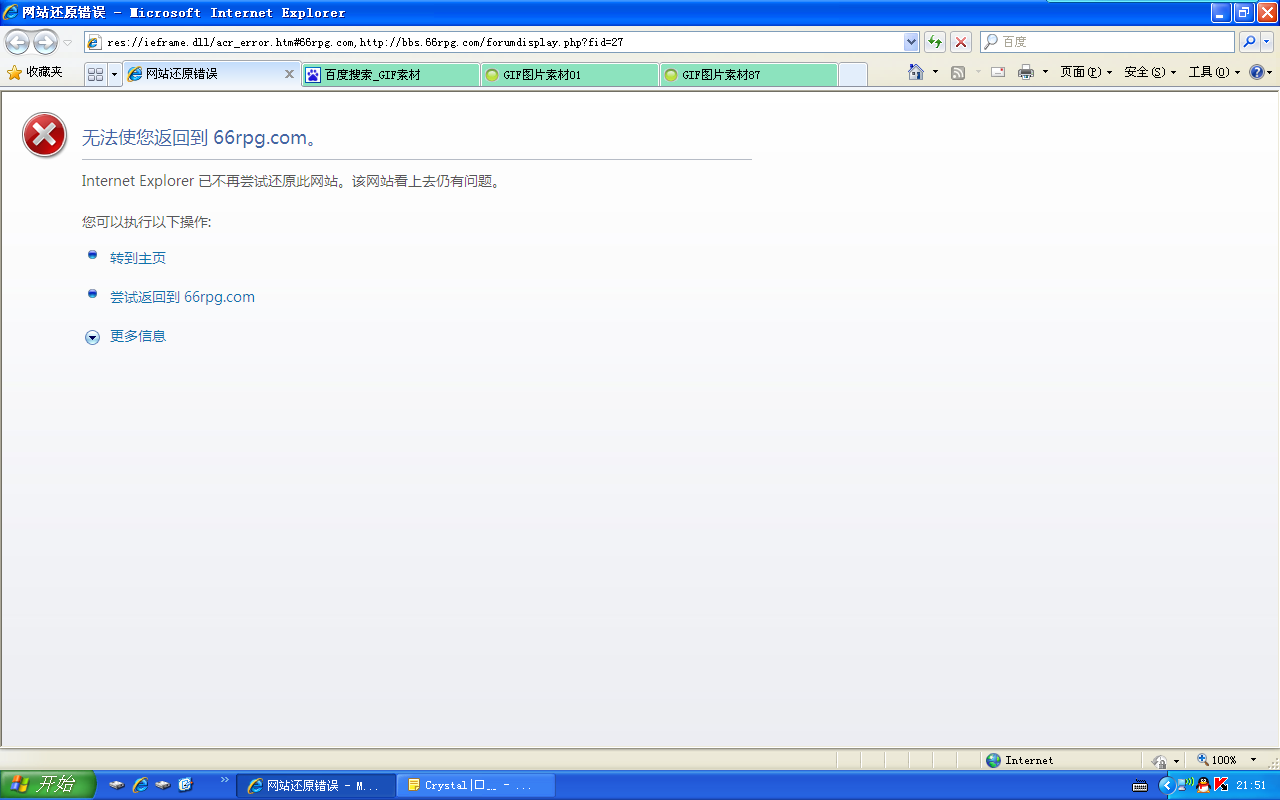Click the Forward navigation arrow
The width and height of the screenshot is (1280, 800).
point(45,42)
